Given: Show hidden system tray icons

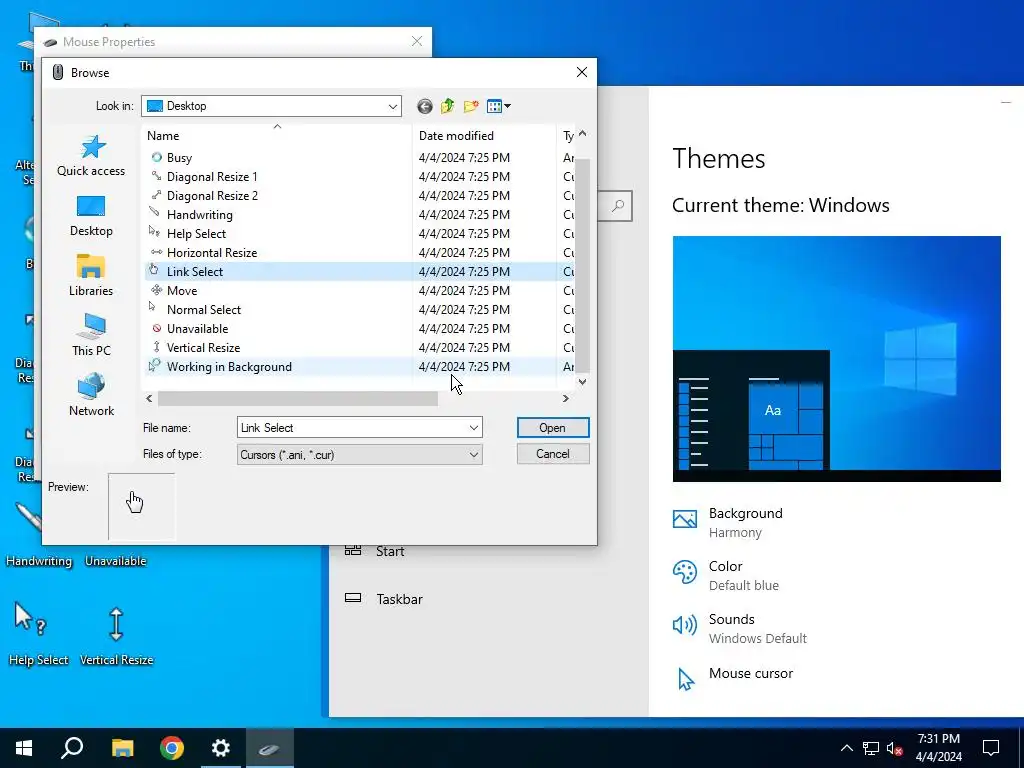Looking at the screenshot, I should [846, 748].
